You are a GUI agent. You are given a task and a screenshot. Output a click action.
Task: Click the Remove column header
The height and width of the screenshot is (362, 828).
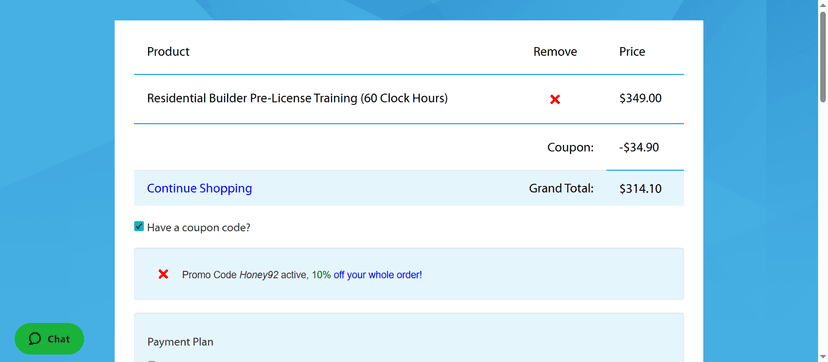point(555,52)
